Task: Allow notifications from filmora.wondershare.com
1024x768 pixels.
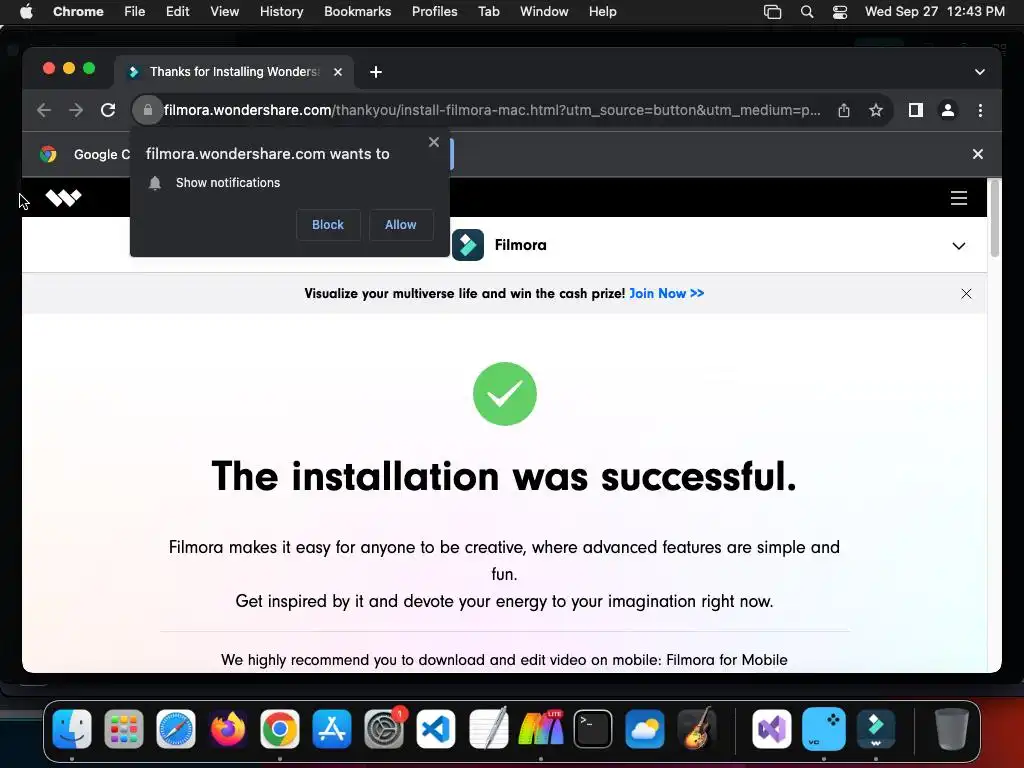Action: 400,225
